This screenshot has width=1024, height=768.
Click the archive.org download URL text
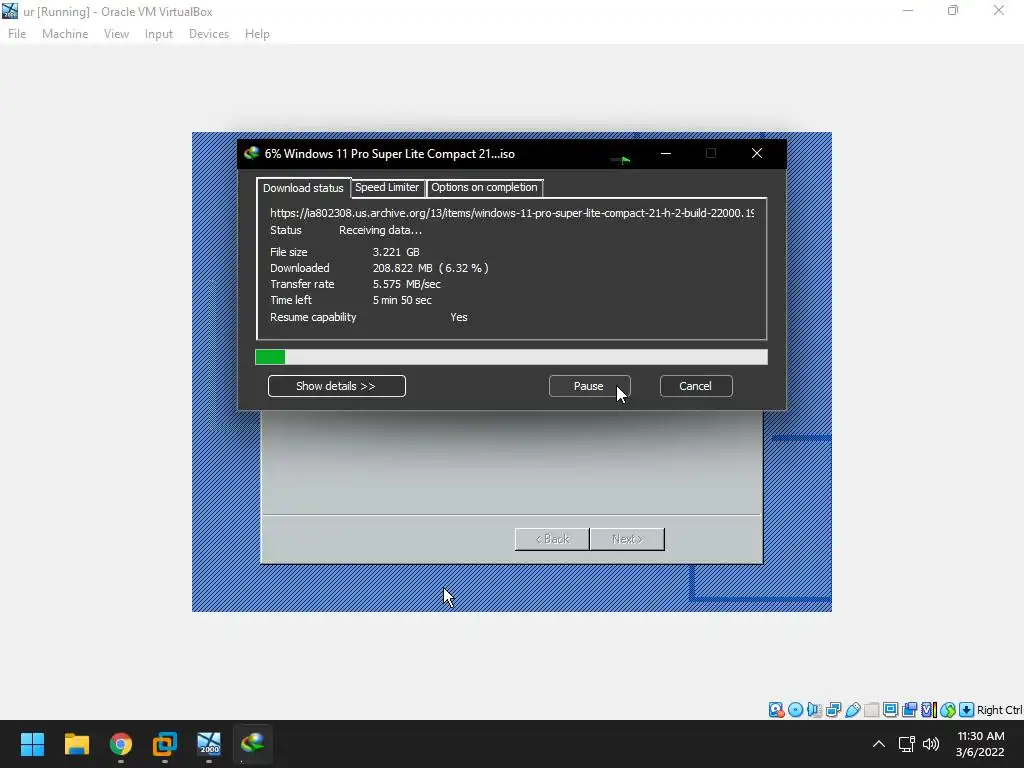click(x=511, y=213)
